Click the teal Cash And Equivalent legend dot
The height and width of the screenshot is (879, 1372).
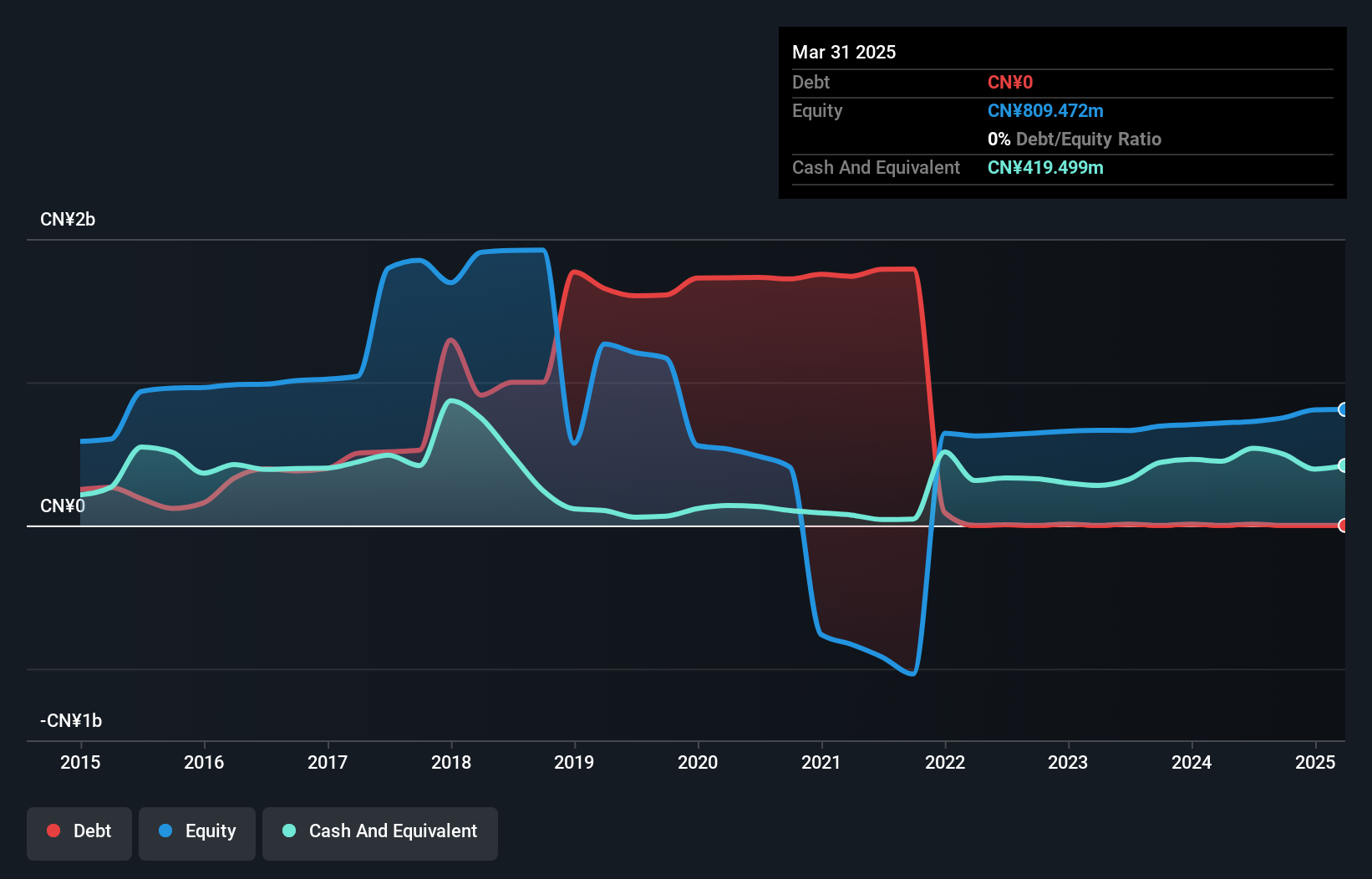coord(289,831)
